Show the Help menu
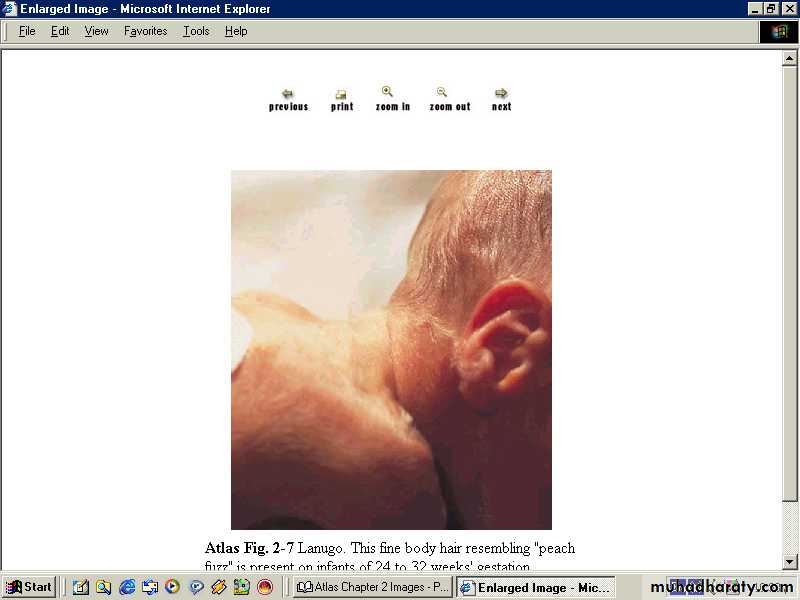The width and height of the screenshot is (800, 600). click(236, 31)
